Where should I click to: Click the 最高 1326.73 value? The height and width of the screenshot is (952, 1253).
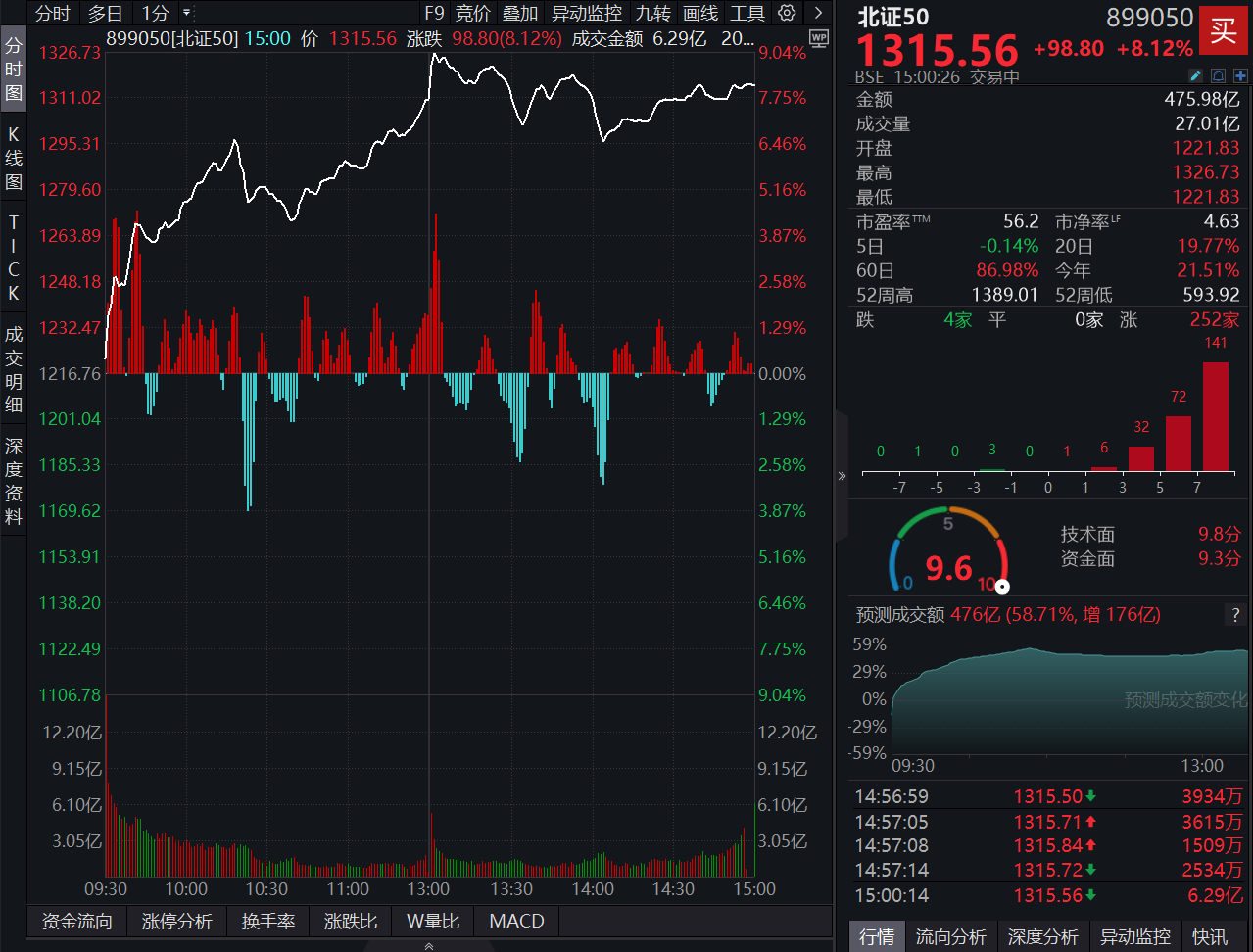1206,172
